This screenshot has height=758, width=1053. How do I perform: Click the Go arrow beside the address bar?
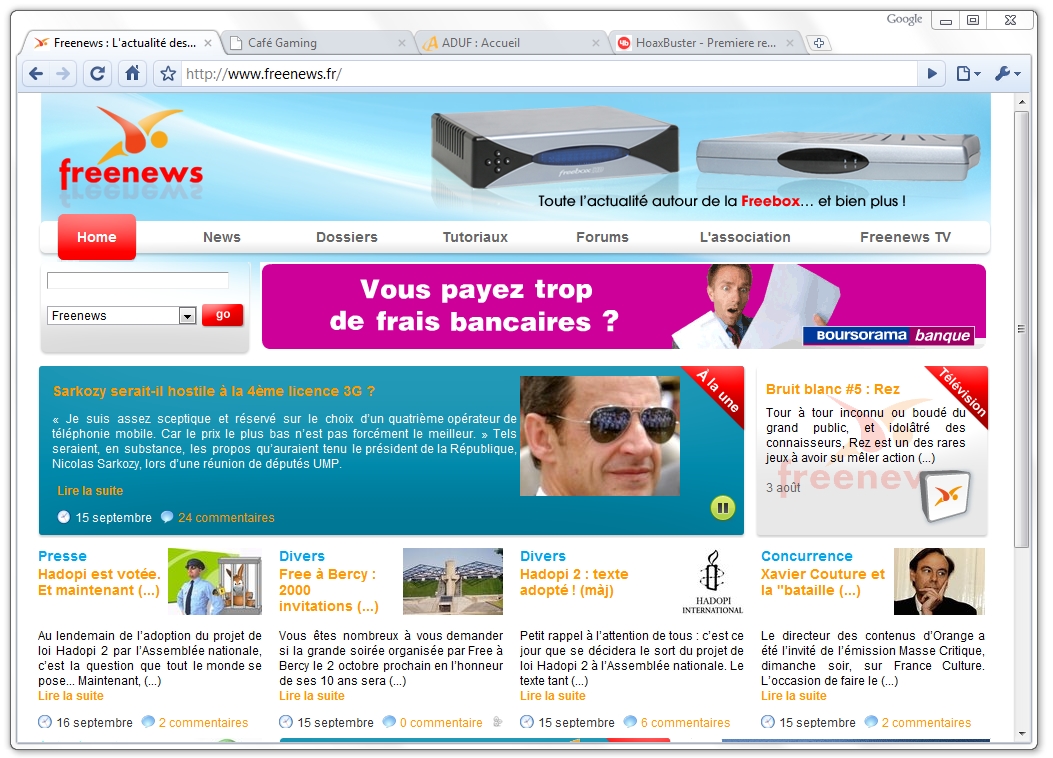tap(932, 73)
